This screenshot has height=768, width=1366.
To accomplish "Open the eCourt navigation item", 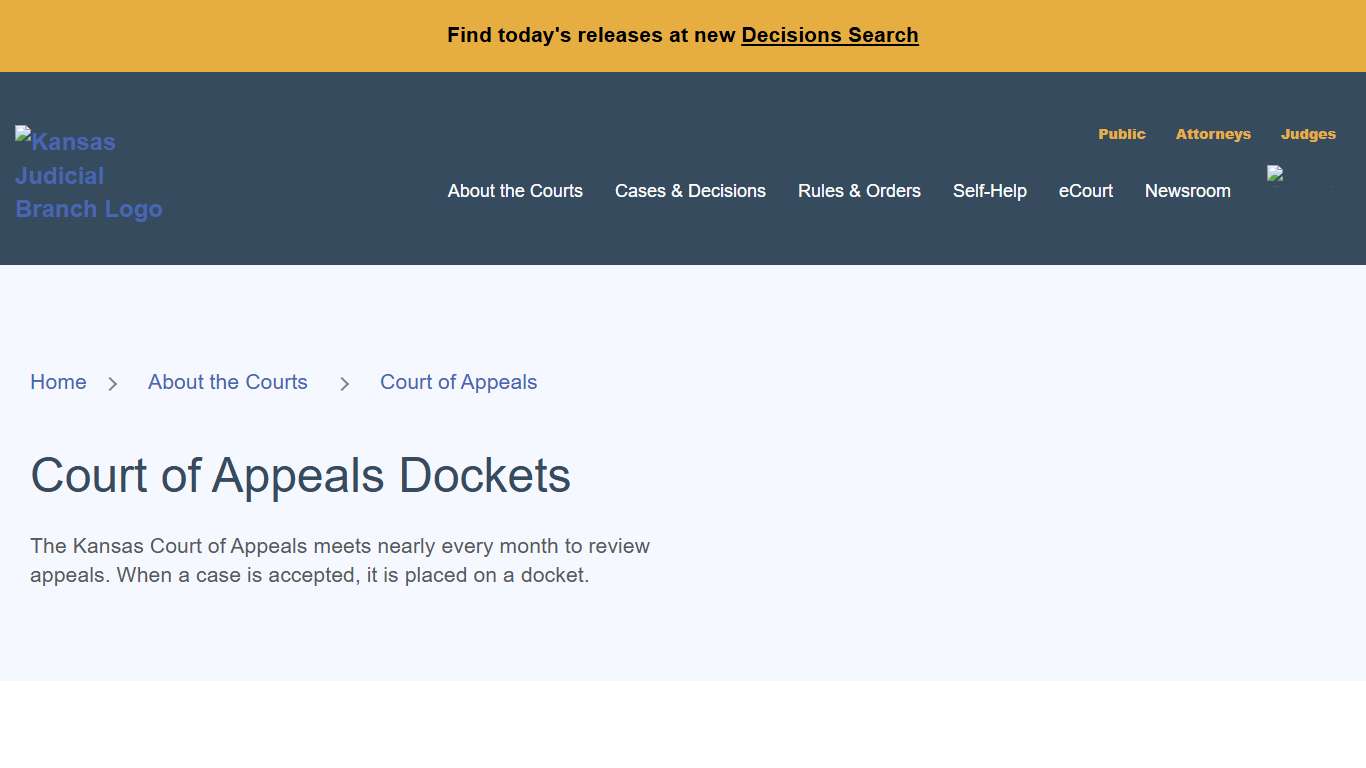I will pyautogui.click(x=1085, y=191).
